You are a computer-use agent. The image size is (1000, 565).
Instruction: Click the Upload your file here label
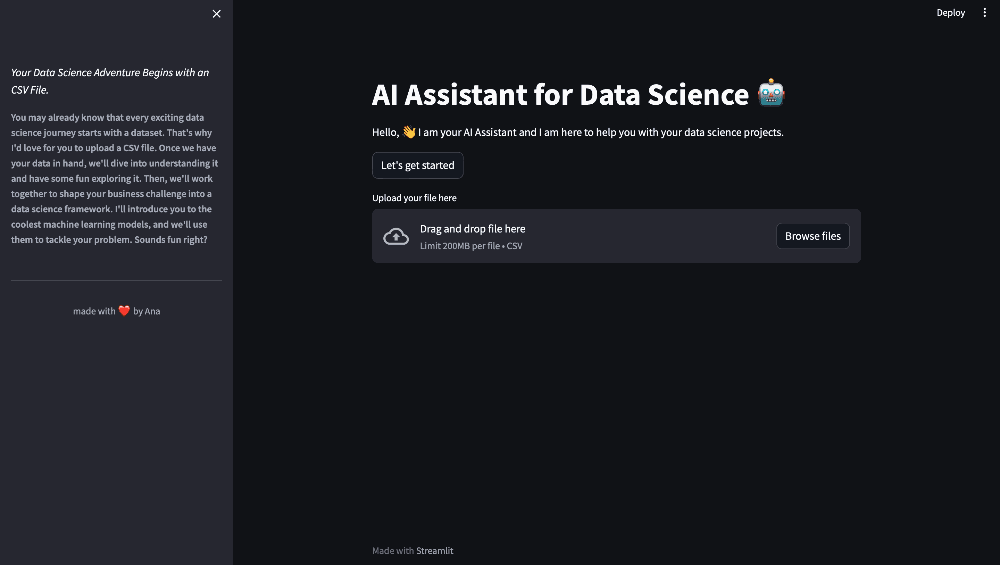[x=414, y=198]
